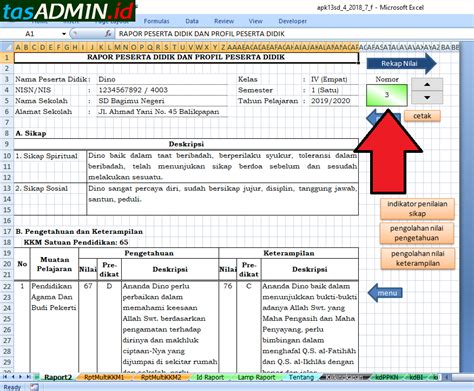Switch to the Id Raport sheet tab
The width and height of the screenshot is (474, 391).
point(210,377)
